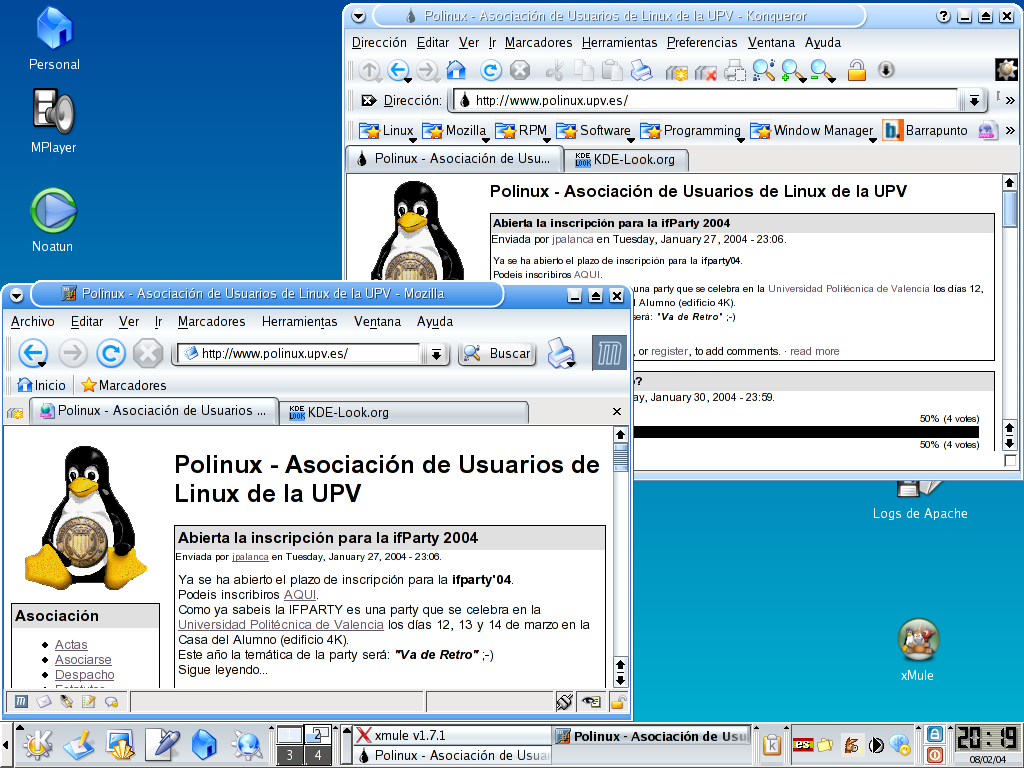Switch to KDE-Look.org tab in Mozilla
This screenshot has width=1024, height=768.
[x=404, y=412]
